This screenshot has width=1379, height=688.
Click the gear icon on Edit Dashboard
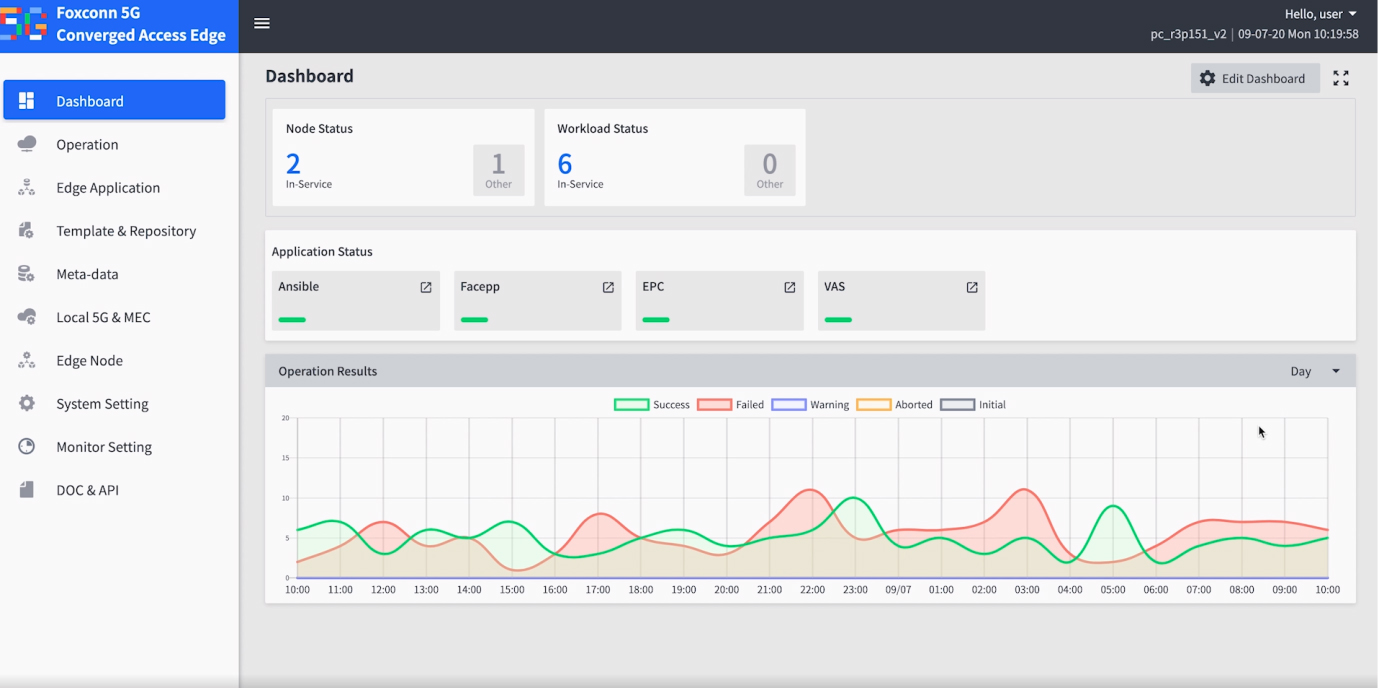coord(1208,78)
